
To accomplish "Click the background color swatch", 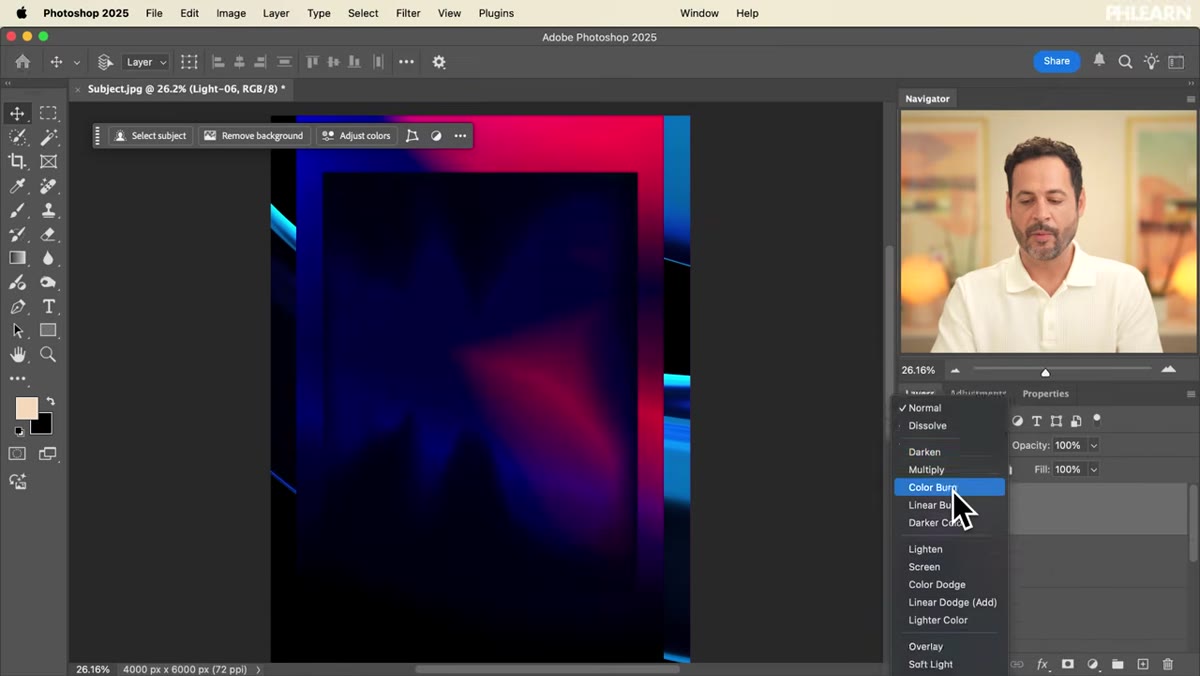I will click(41, 423).
